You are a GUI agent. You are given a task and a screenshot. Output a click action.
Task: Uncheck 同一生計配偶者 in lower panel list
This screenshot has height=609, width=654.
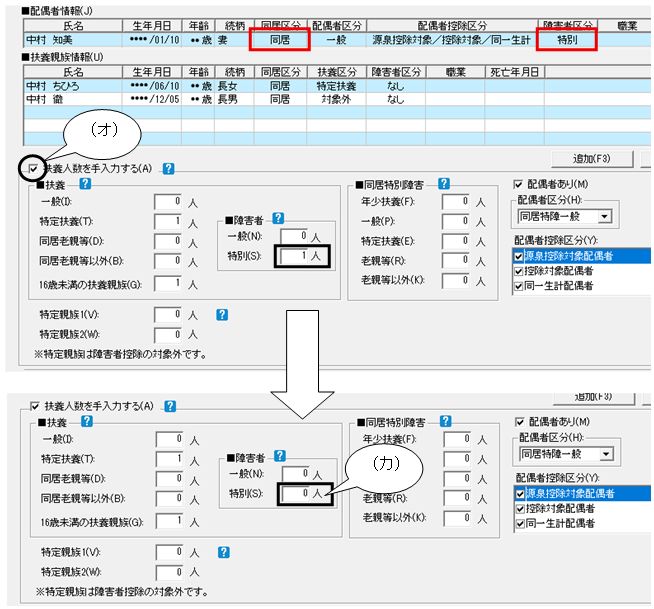520,524
